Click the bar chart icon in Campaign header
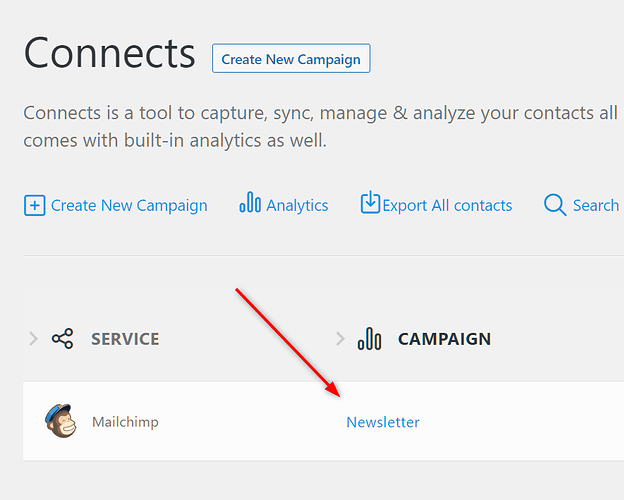 point(370,339)
